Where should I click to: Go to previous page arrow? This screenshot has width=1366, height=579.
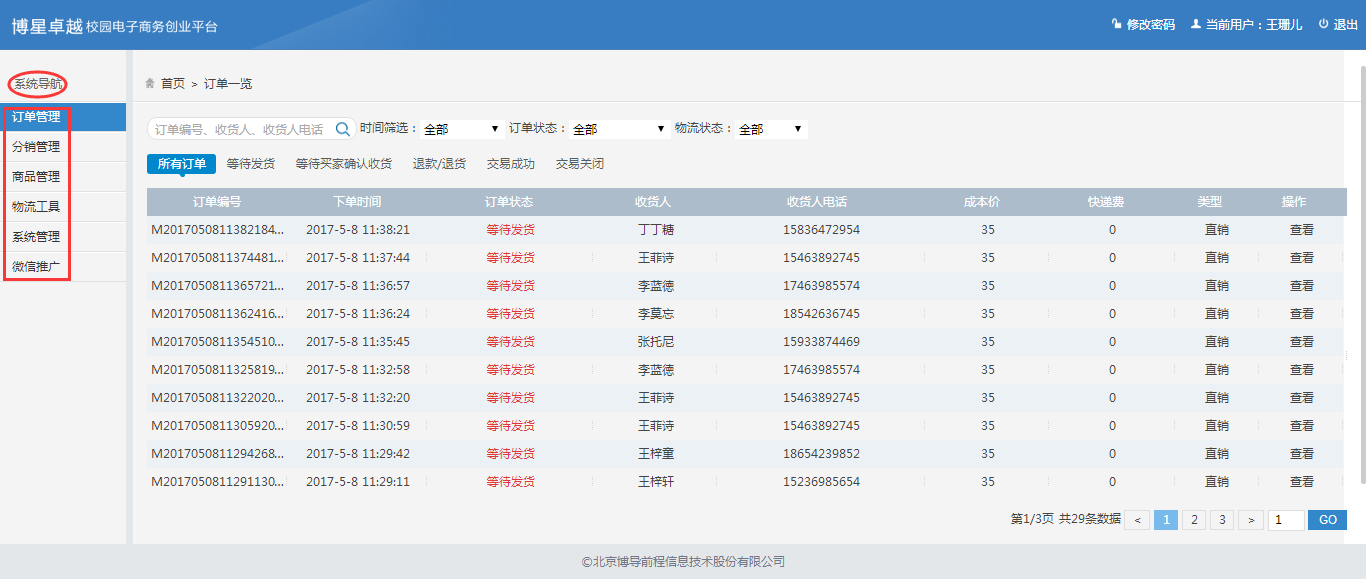(x=1136, y=520)
